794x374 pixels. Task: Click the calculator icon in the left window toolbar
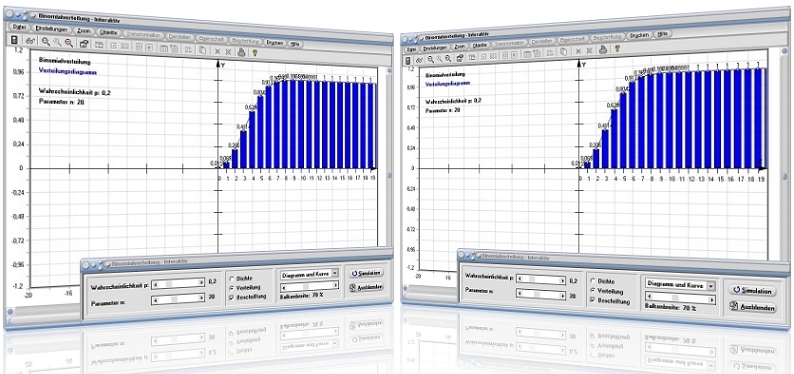coord(15,40)
